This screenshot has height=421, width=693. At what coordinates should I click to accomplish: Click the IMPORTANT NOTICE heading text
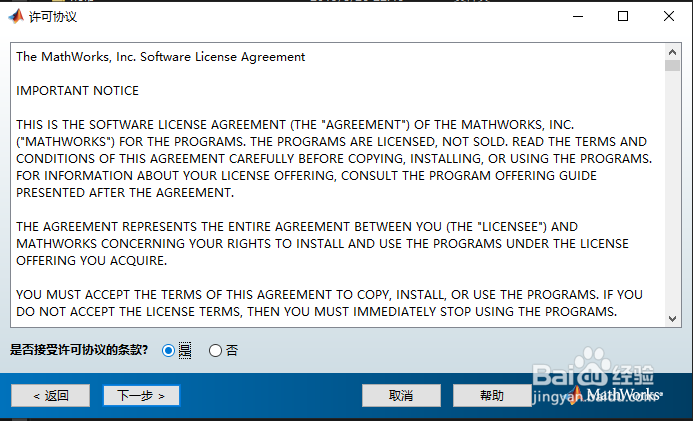78,90
